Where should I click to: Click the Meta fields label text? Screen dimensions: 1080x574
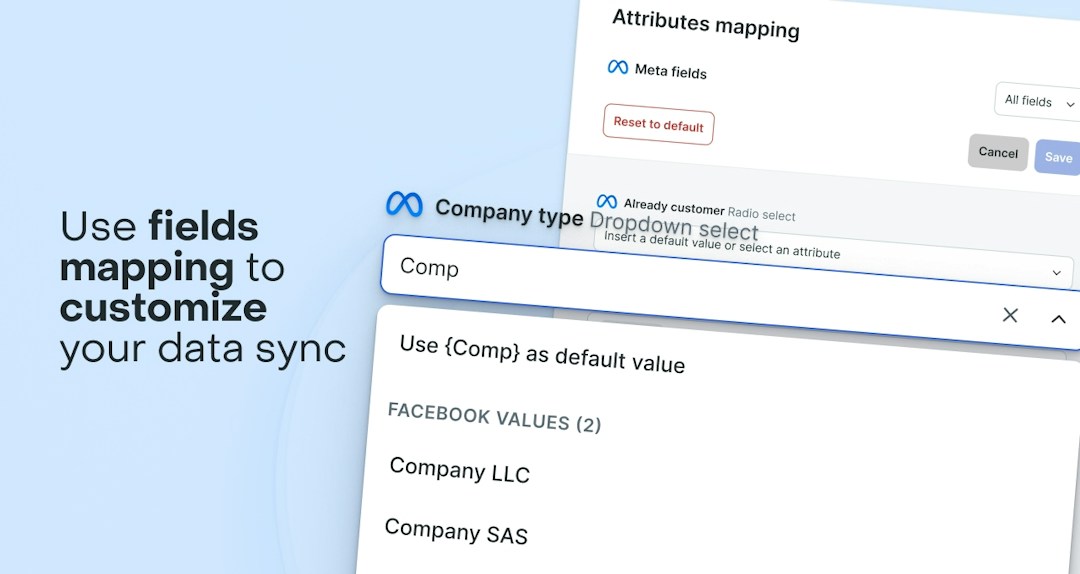(x=671, y=71)
